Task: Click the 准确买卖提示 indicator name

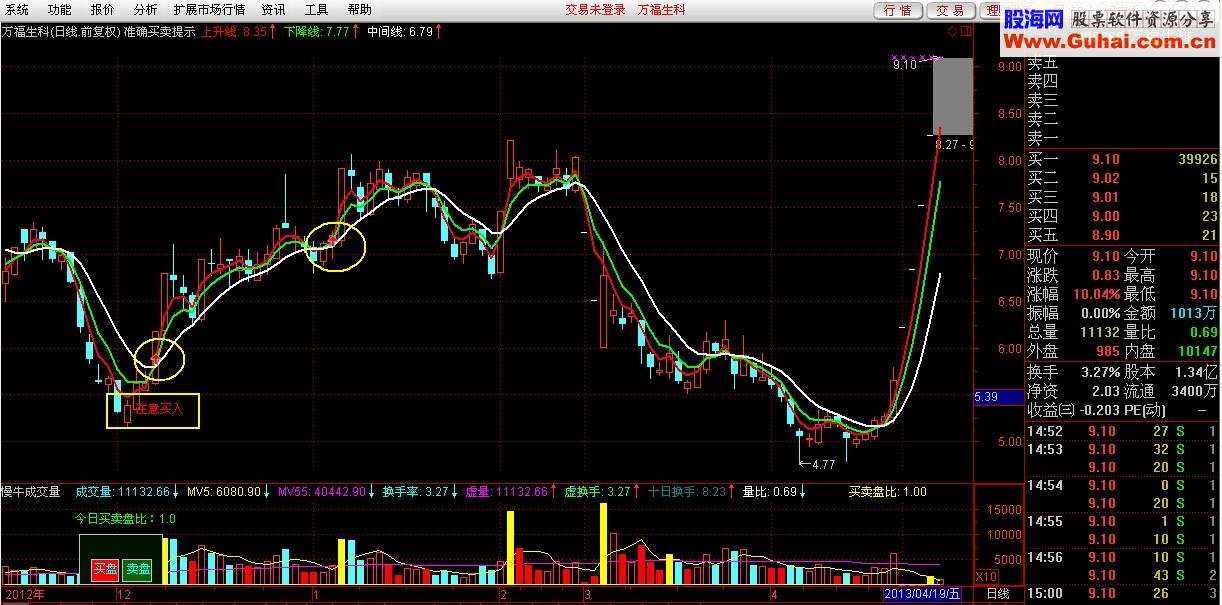Action: coord(159,32)
